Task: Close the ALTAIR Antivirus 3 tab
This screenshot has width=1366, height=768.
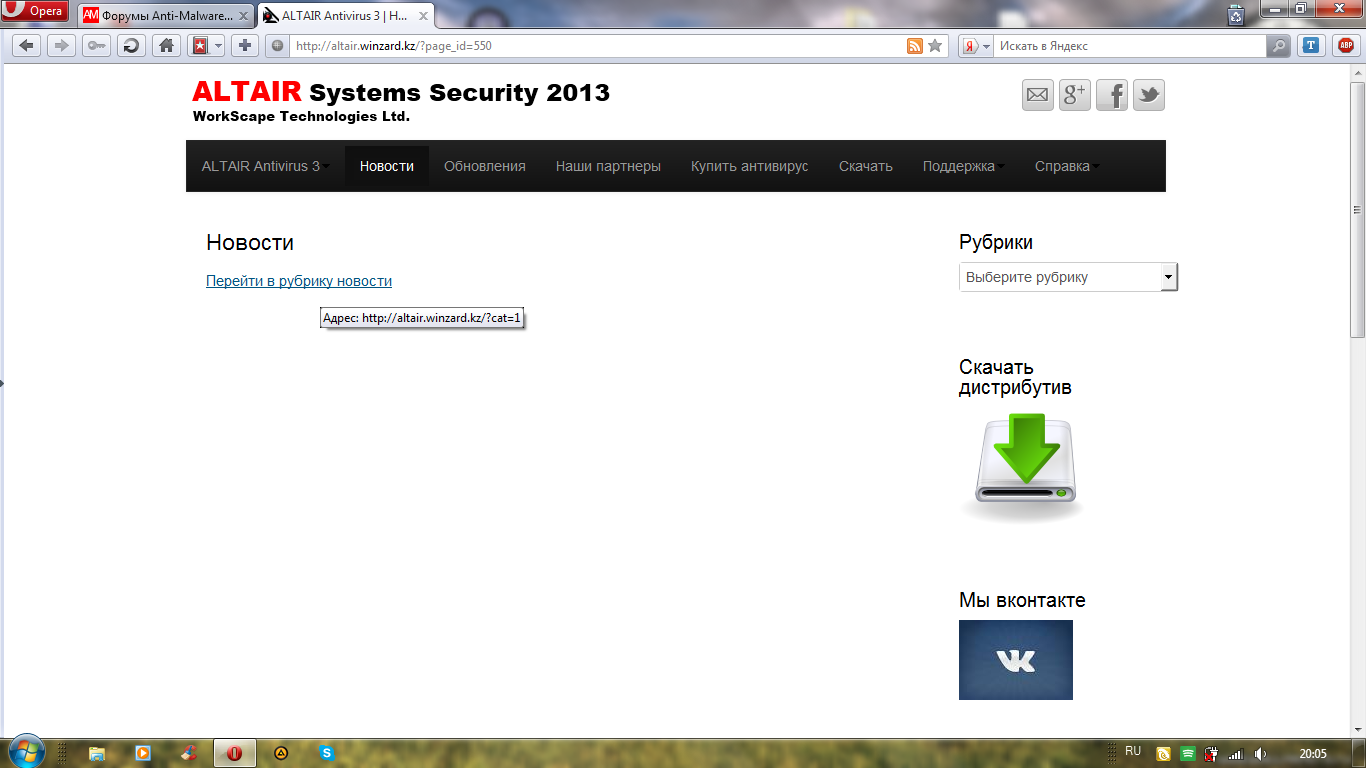Action: tap(421, 16)
